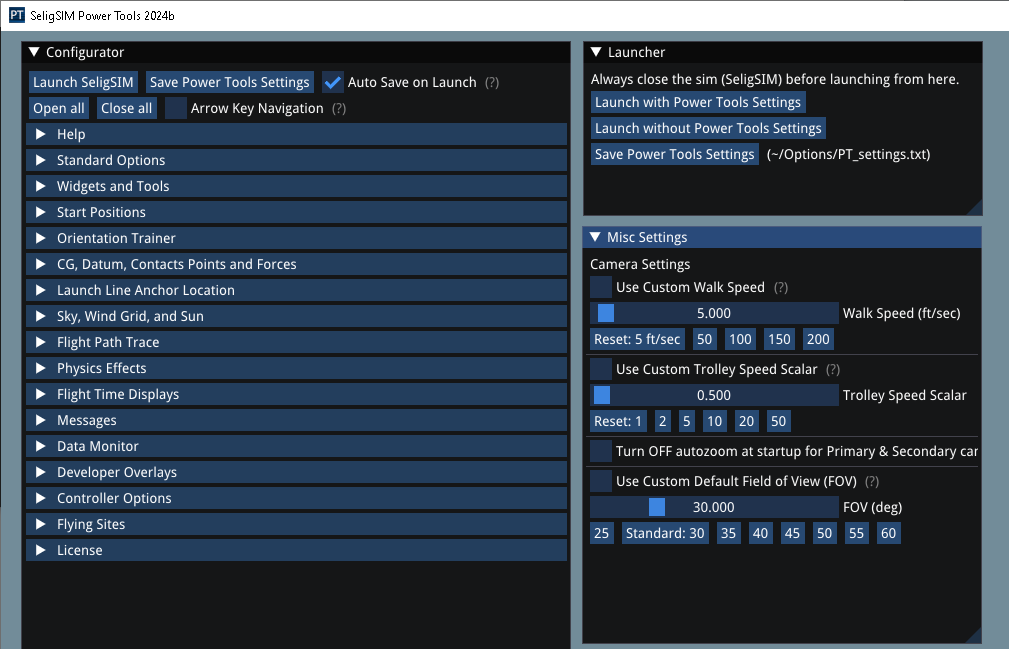
Task: Expand the Developer Overlays section
Action: [x=297, y=472]
